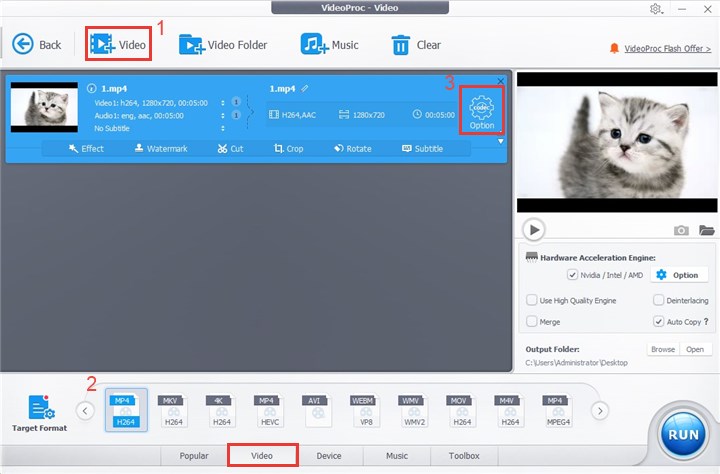
Task: Open the output folder
Action: [695, 349]
